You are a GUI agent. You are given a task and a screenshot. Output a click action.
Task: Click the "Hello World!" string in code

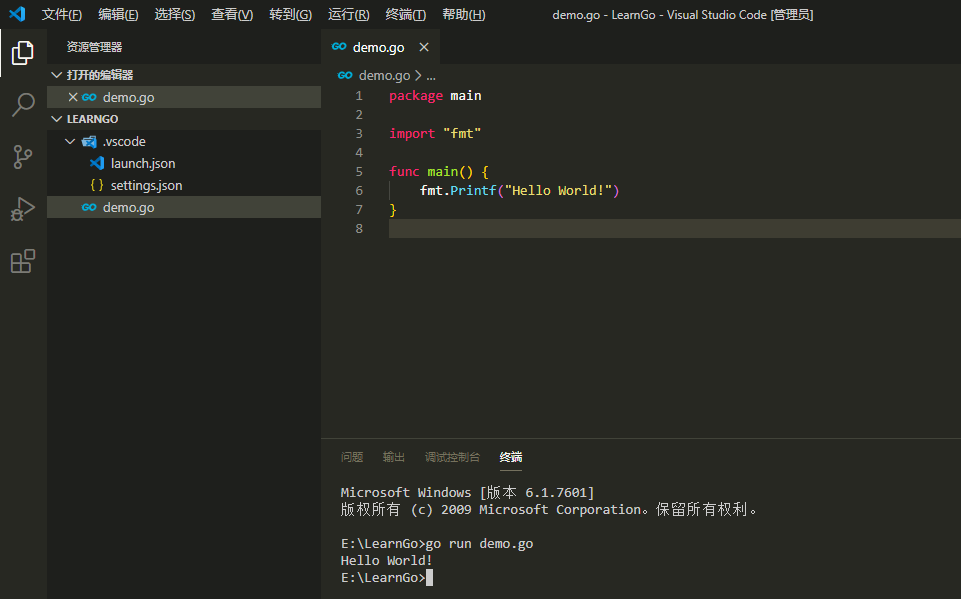click(558, 191)
